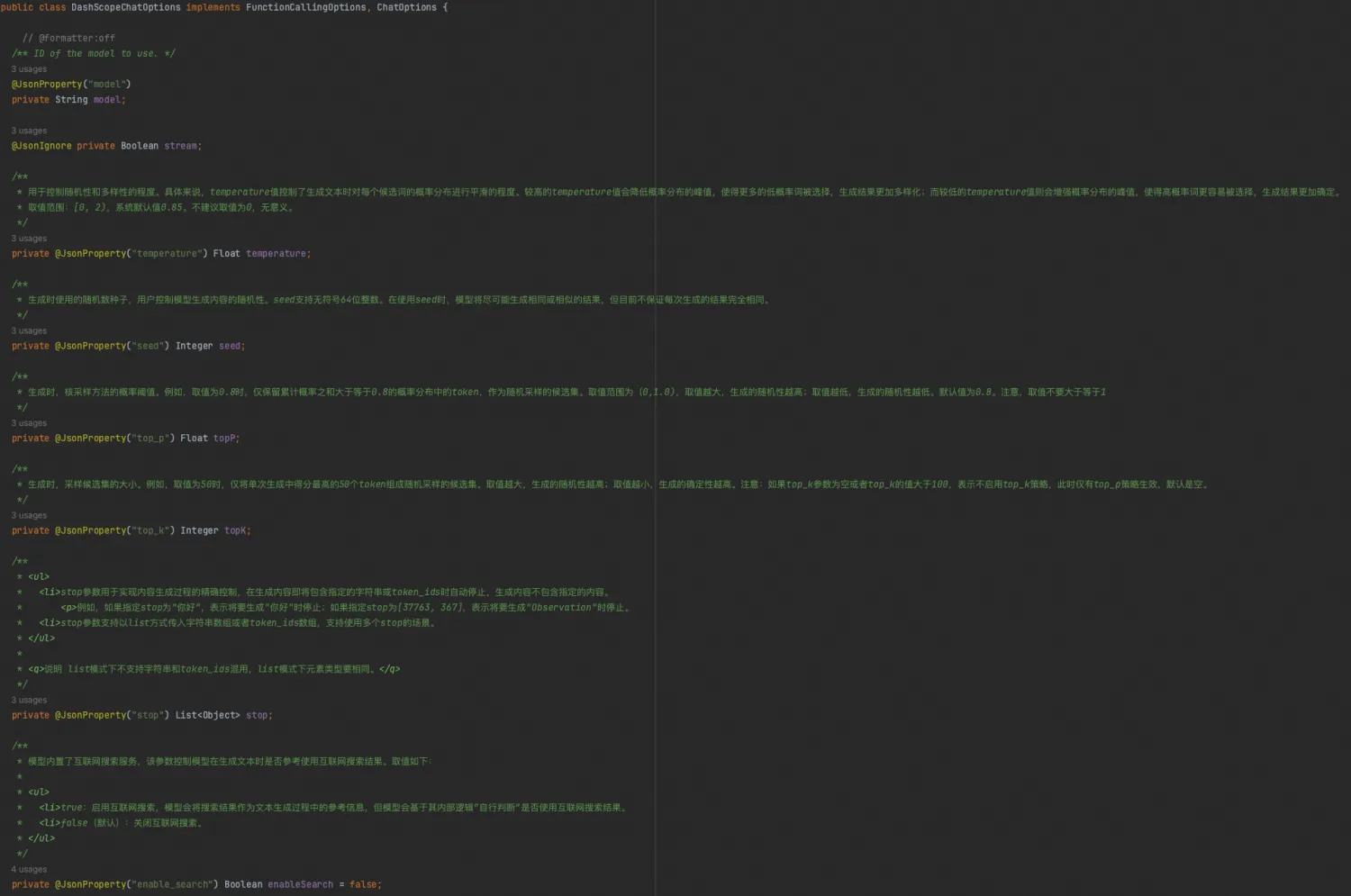Show usages for the stop field

point(29,700)
